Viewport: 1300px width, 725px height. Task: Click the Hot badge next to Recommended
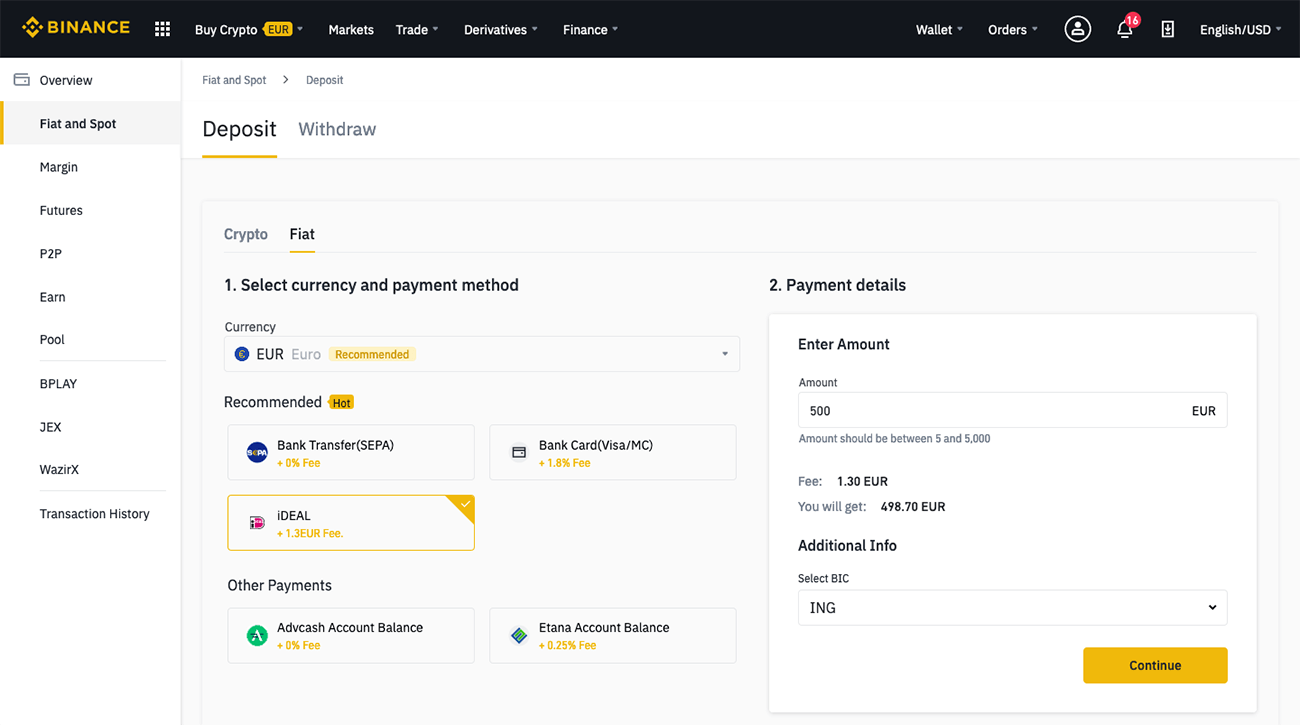point(341,402)
